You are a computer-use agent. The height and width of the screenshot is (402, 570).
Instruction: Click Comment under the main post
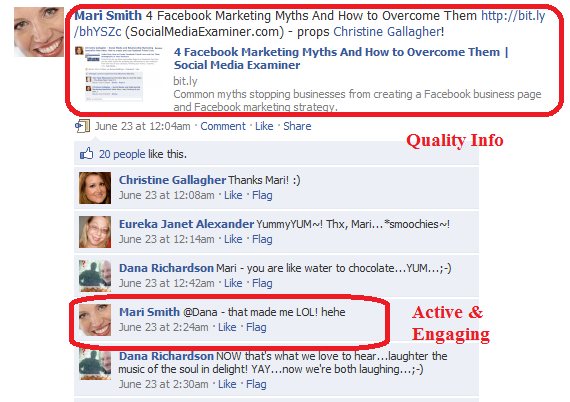[223, 126]
